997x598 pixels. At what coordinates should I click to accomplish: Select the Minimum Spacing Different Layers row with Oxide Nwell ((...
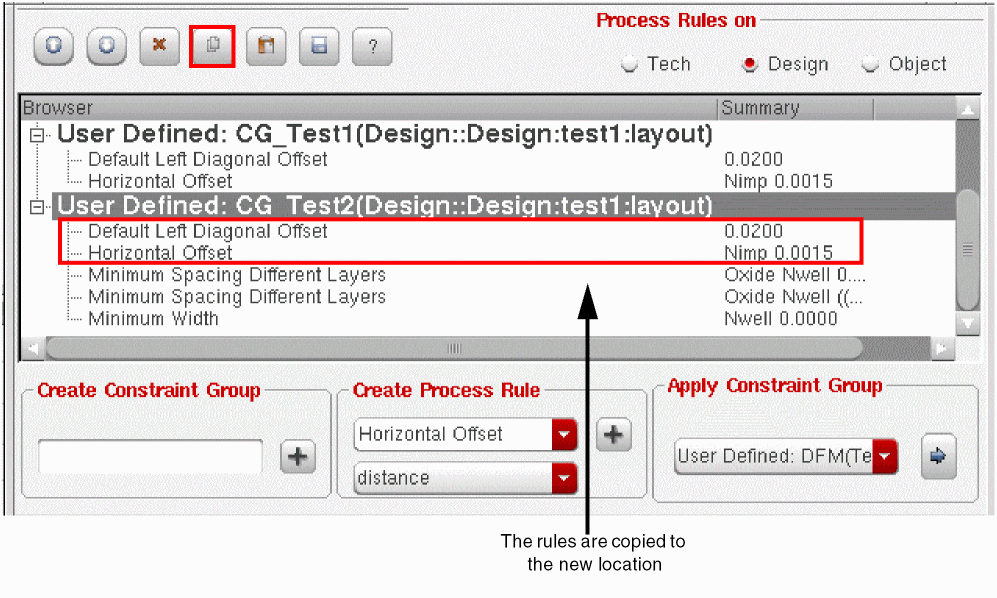237,296
